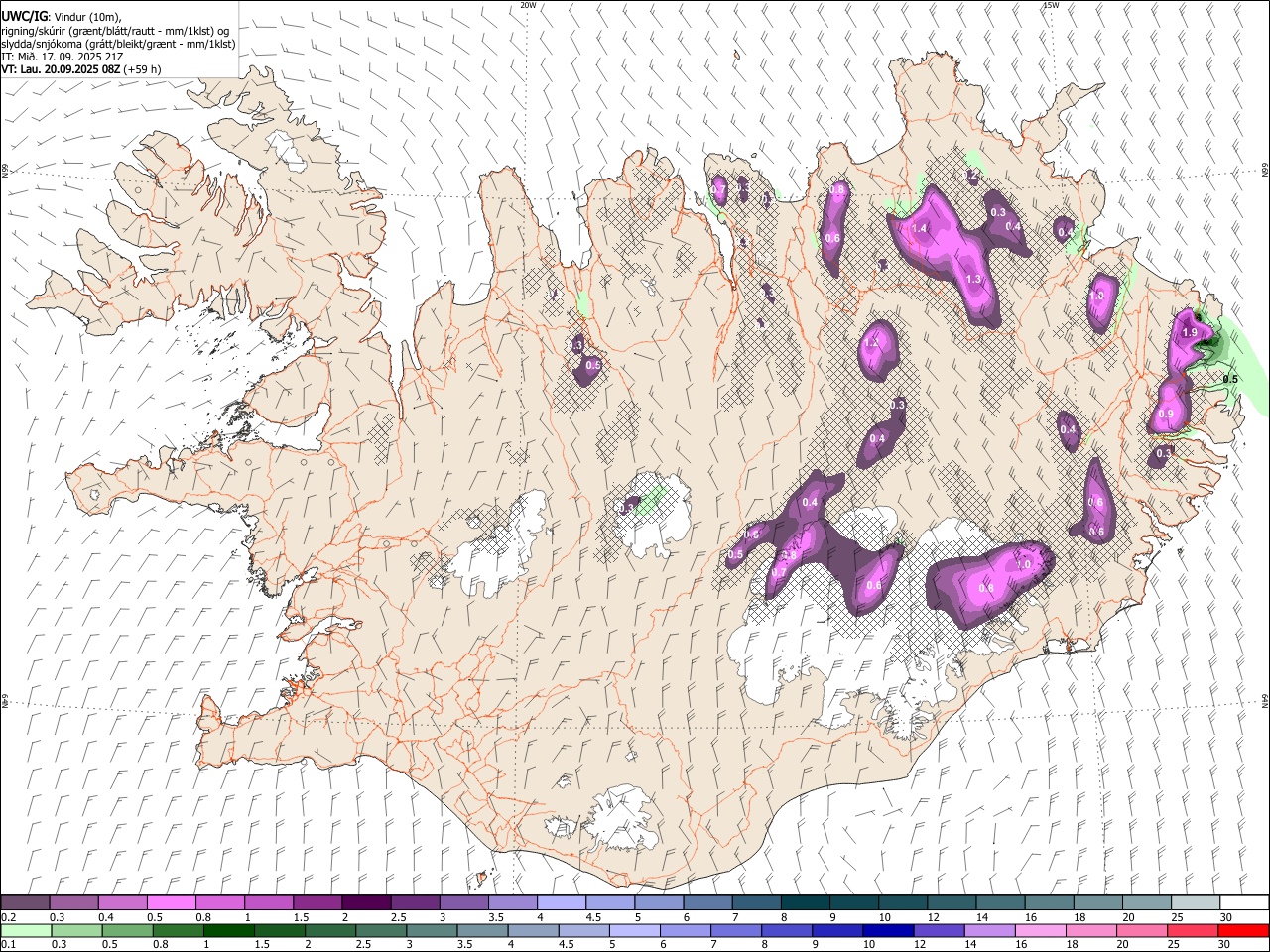Viewport: 1270px width, 952px height.
Task: Pick the dark teal swatch between 8 and 9
Action: [804, 903]
